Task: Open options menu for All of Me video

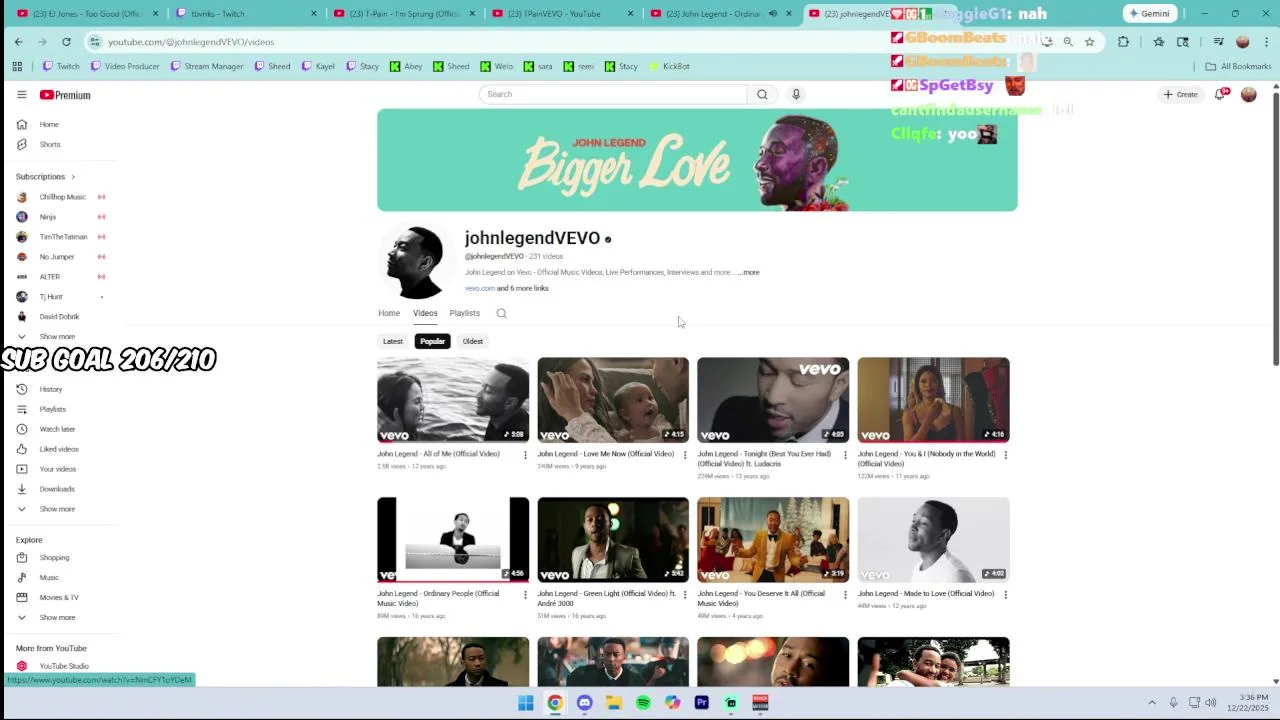Action: 525,455
